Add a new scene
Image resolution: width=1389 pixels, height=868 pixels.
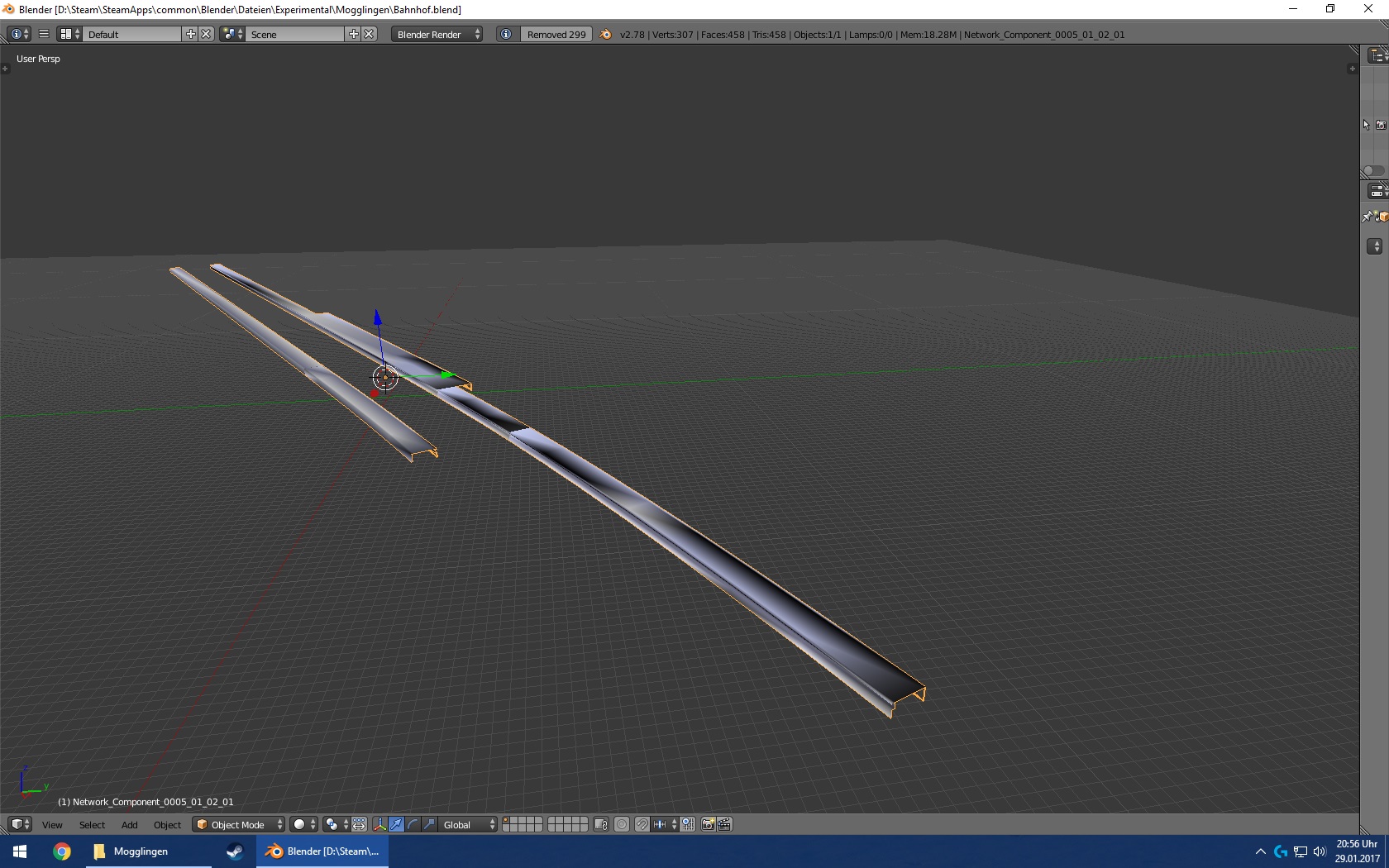pos(354,34)
